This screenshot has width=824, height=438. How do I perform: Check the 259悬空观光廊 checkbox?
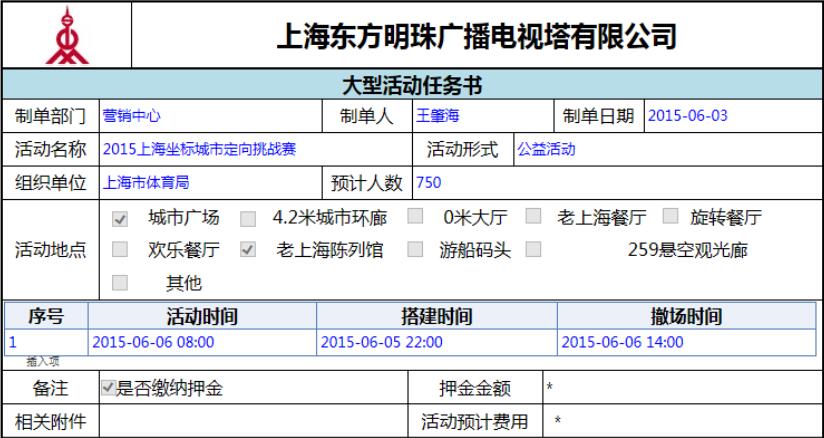(533, 249)
